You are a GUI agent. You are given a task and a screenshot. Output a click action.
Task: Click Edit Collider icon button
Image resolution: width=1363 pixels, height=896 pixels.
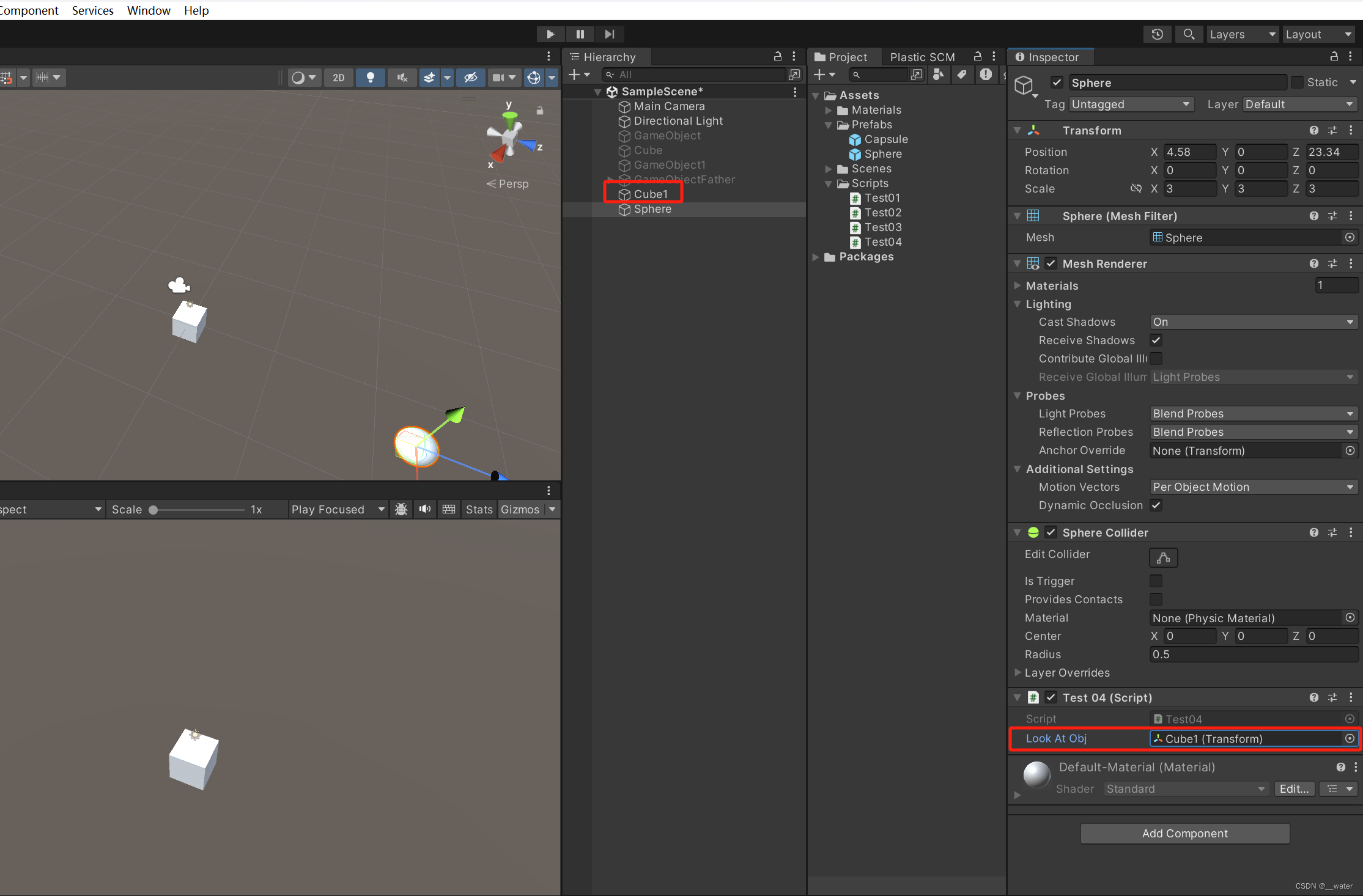pos(1163,557)
